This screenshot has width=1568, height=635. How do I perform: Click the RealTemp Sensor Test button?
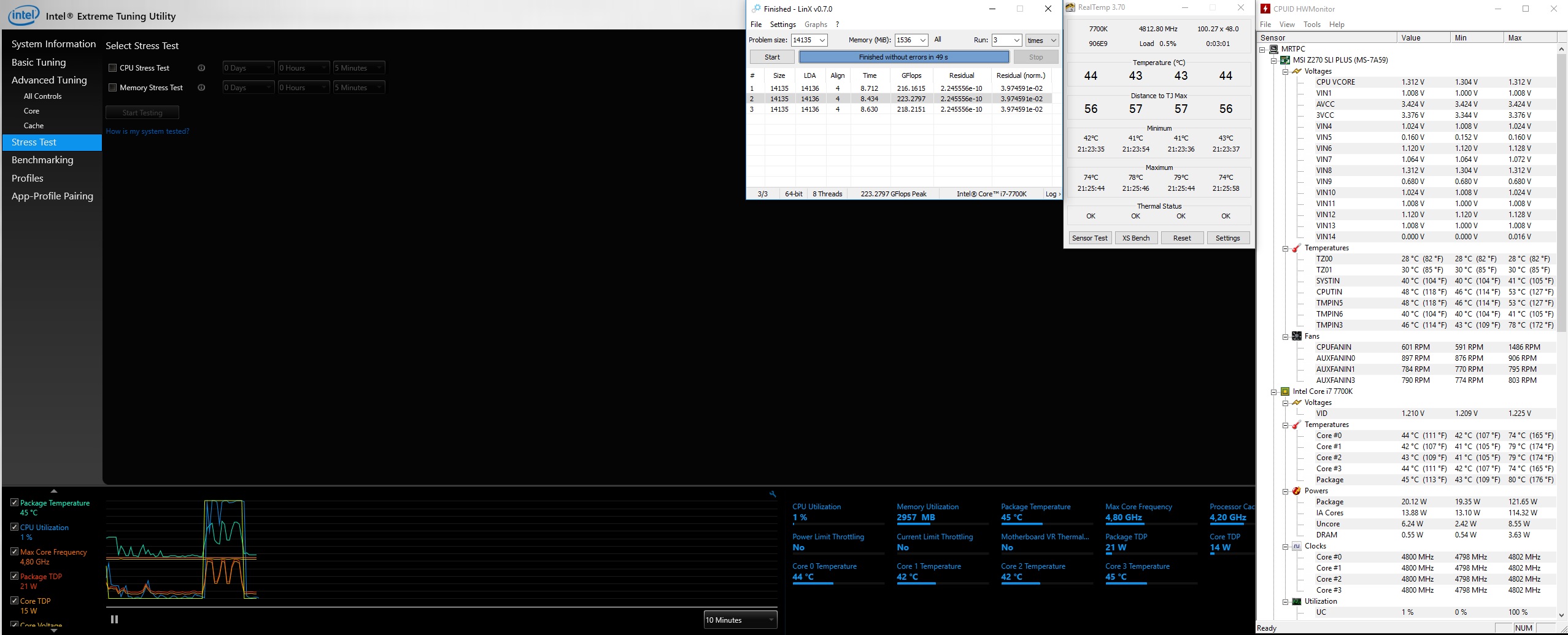(1090, 238)
